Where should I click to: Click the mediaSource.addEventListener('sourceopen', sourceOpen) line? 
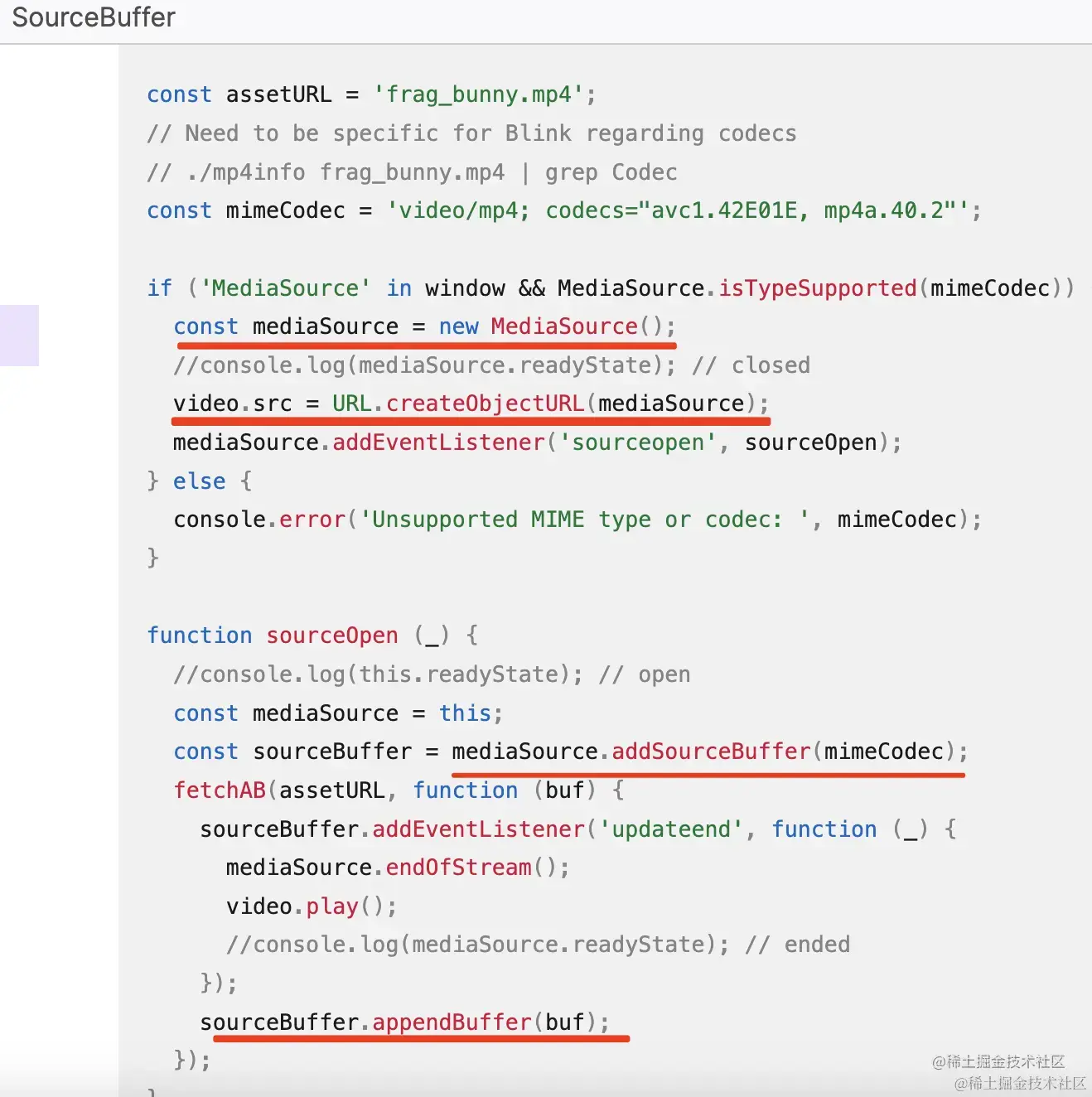[537, 442]
